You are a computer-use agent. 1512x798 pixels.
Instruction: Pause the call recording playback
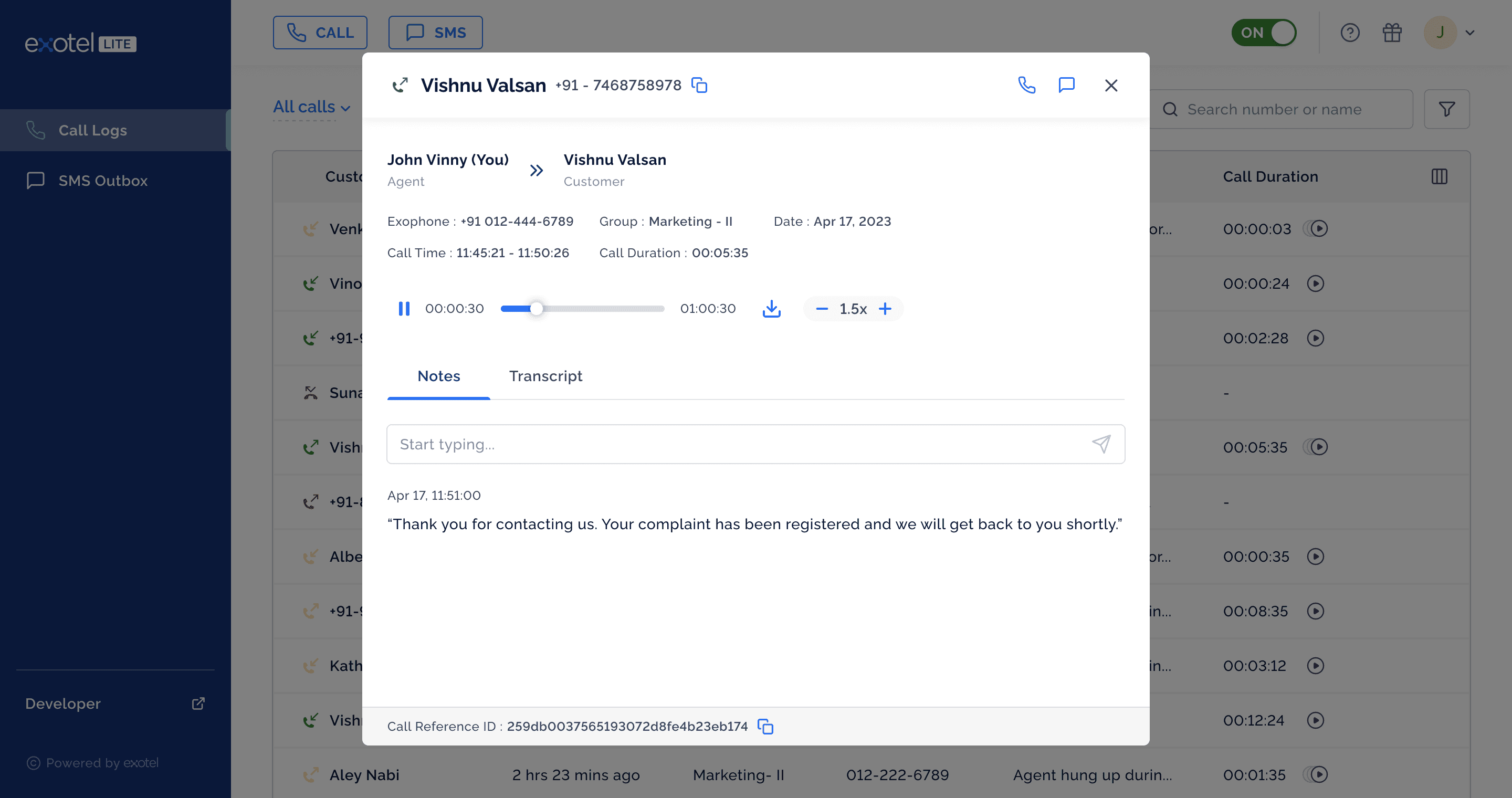pyautogui.click(x=404, y=309)
